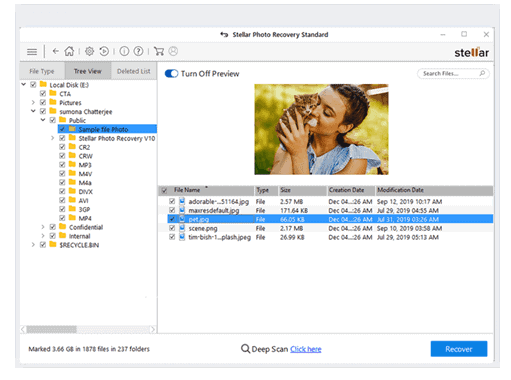Click the Recover button
The width and height of the screenshot is (511, 380).
[459, 349]
